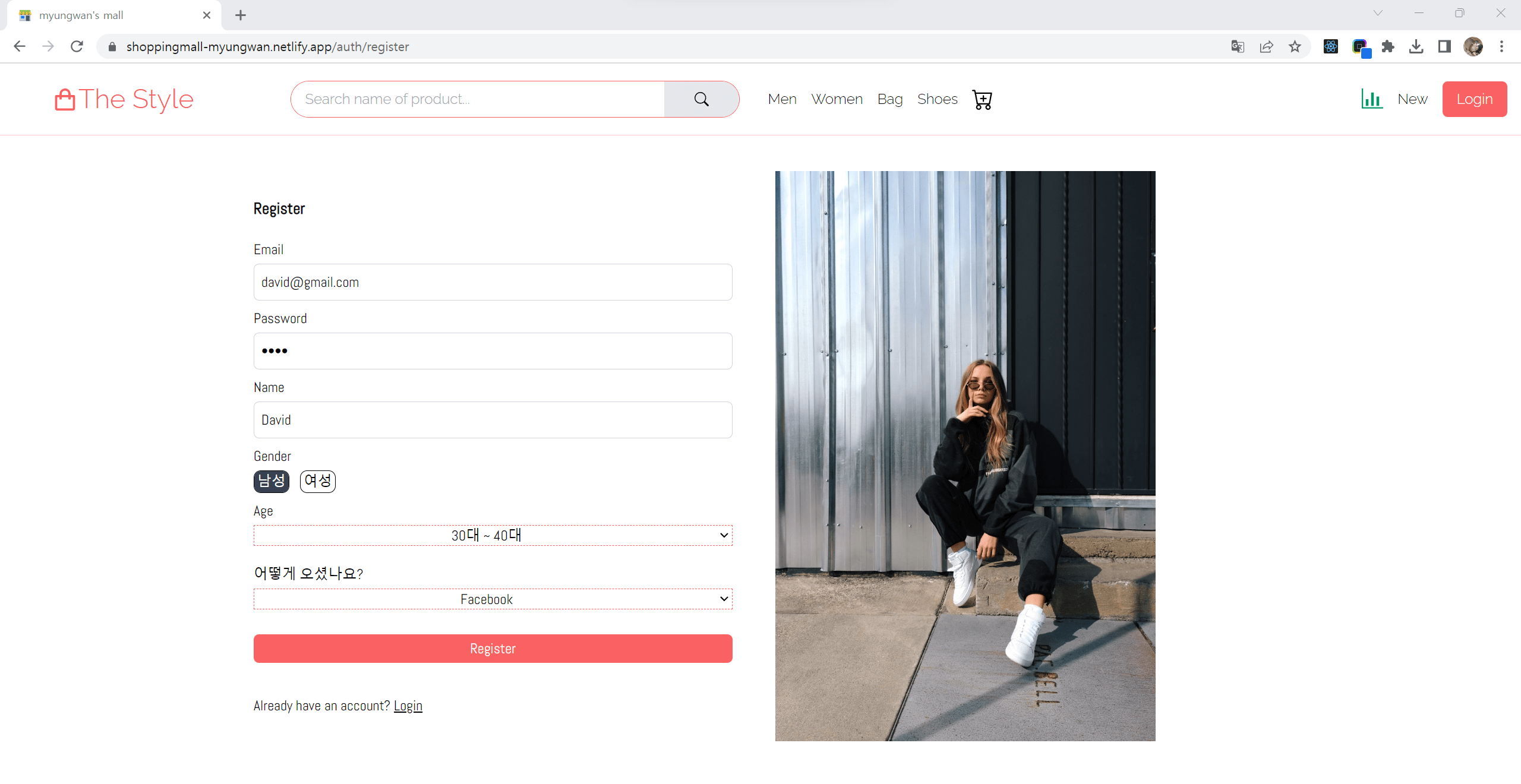Switch to the Shoes section
Screen dimensions: 1521x784
point(936,99)
